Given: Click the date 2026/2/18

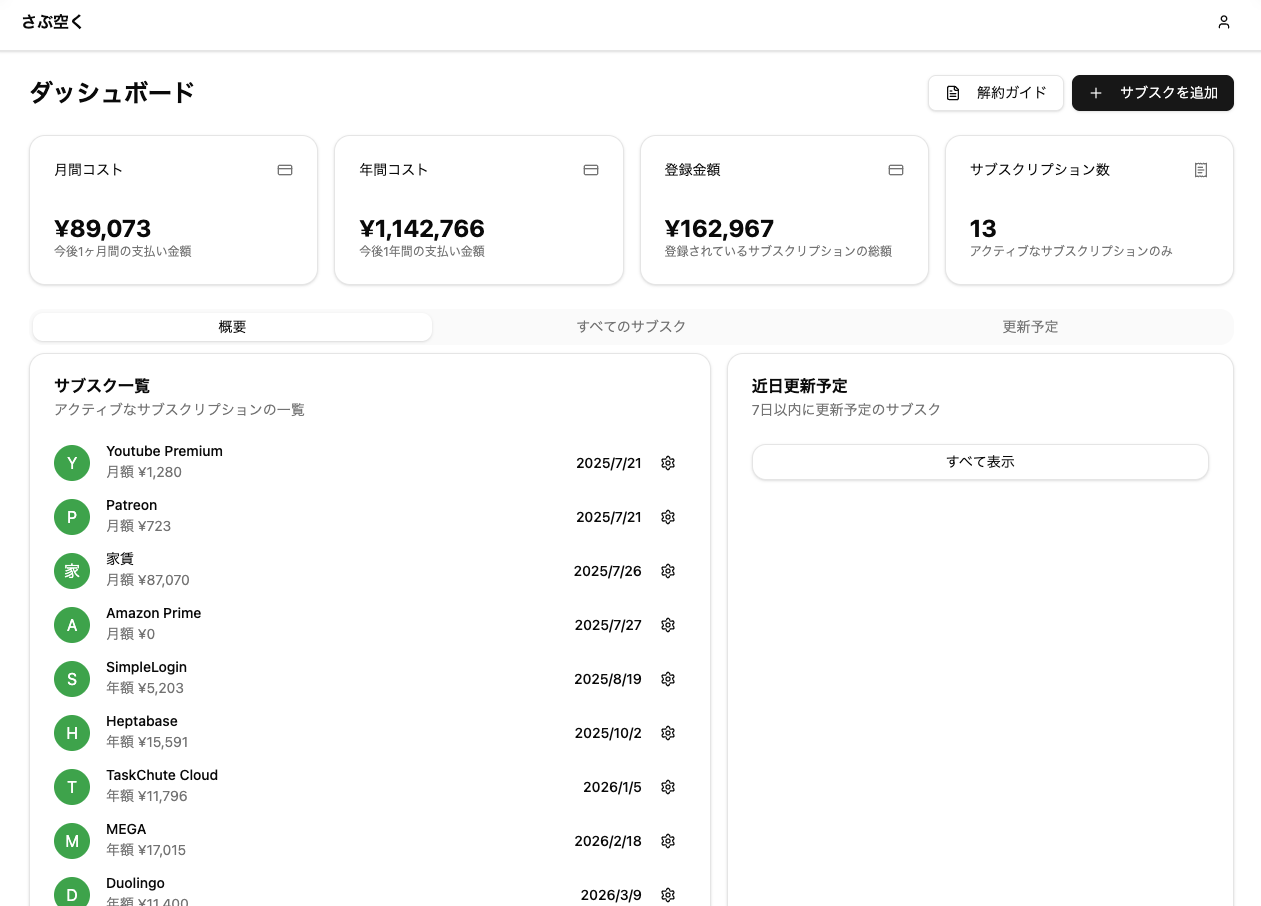Looking at the screenshot, I should 608,841.
